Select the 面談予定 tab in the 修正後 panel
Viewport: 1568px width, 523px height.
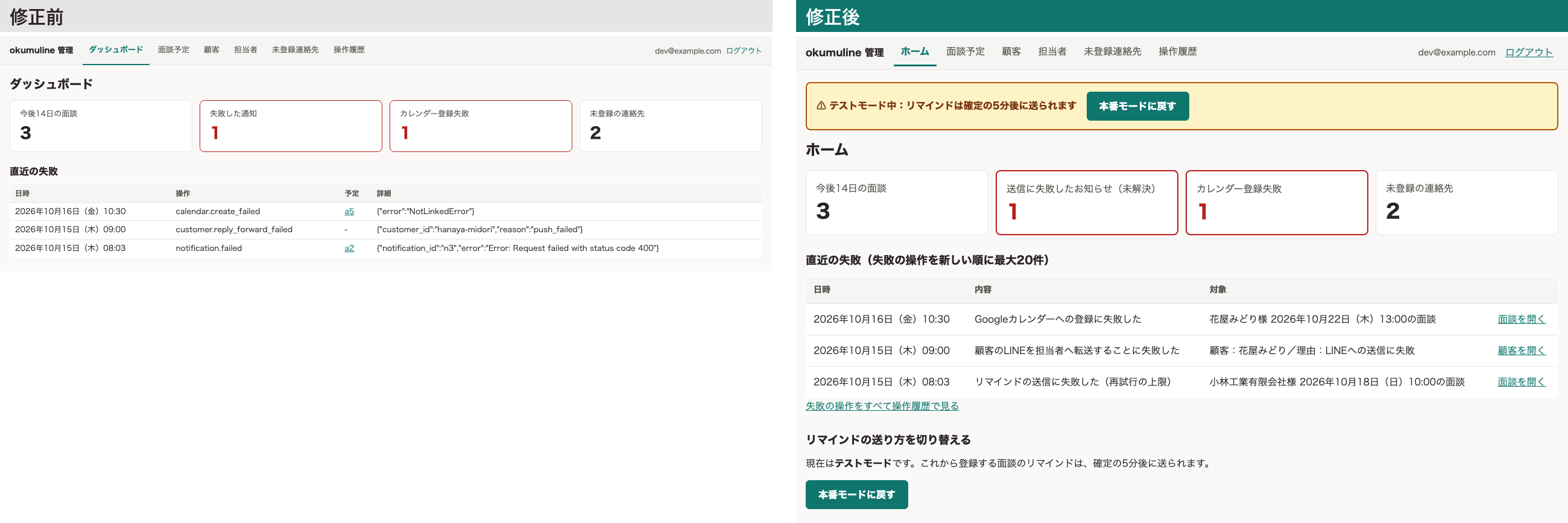(966, 52)
